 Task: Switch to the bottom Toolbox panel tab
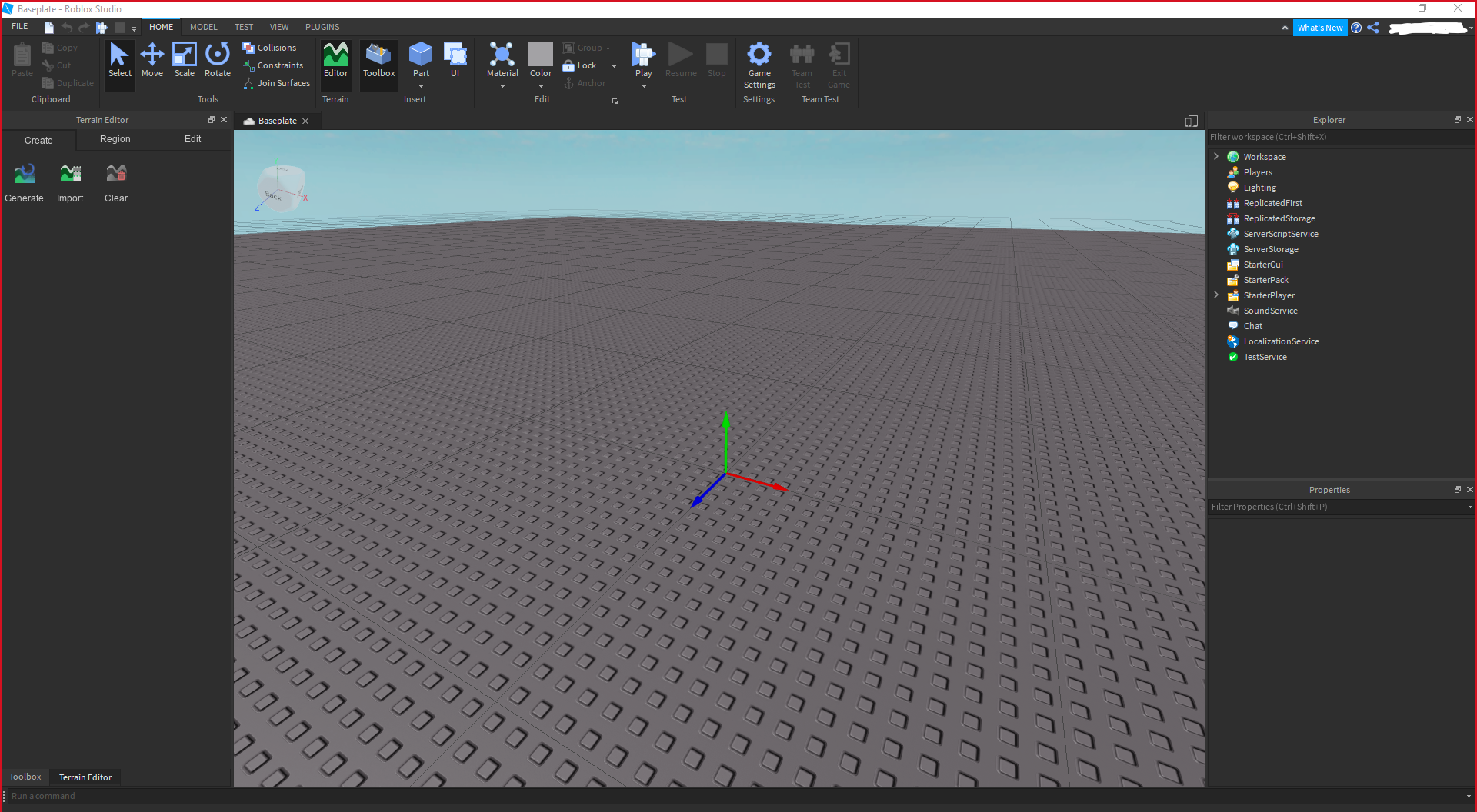(x=25, y=777)
